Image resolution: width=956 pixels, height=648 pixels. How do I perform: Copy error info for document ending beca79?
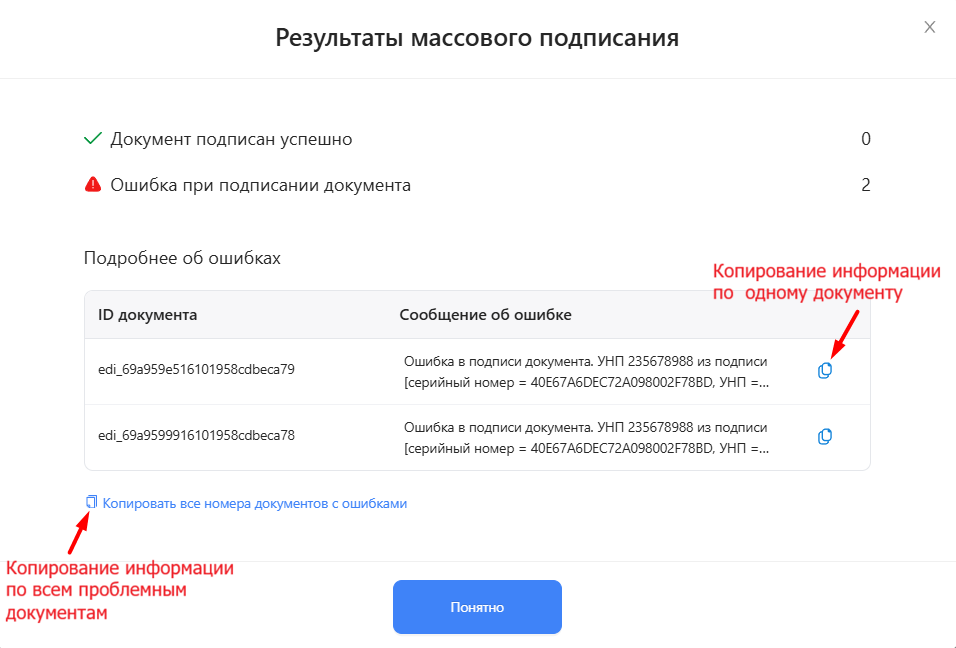(x=825, y=370)
